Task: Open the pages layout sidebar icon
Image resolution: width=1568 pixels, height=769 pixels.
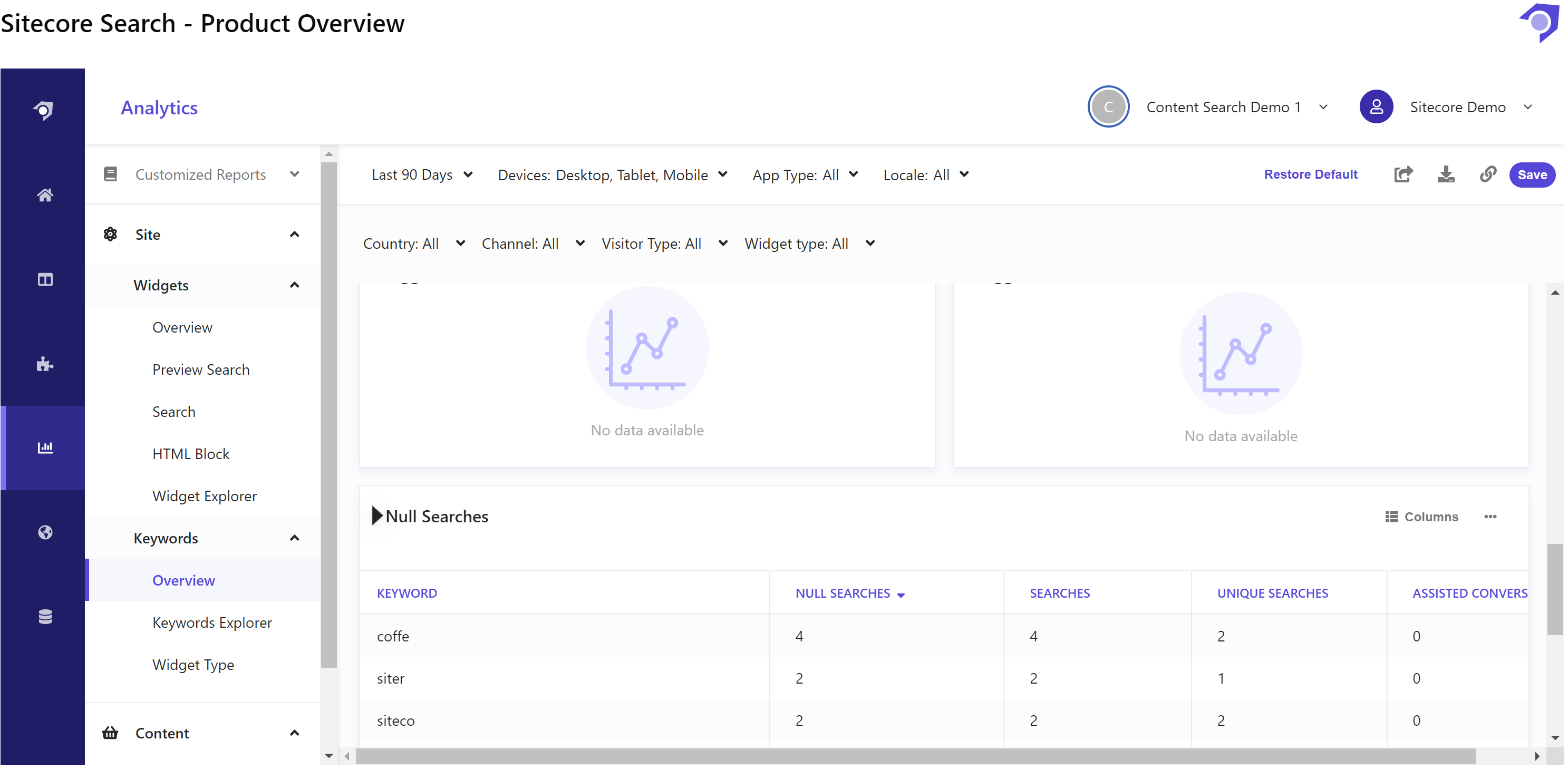Action: click(x=44, y=279)
